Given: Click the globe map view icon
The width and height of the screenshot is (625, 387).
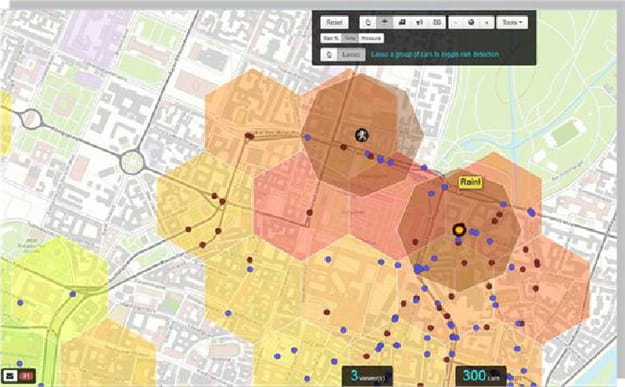Looking at the screenshot, I should pyautogui.click(x=471, y=22).
